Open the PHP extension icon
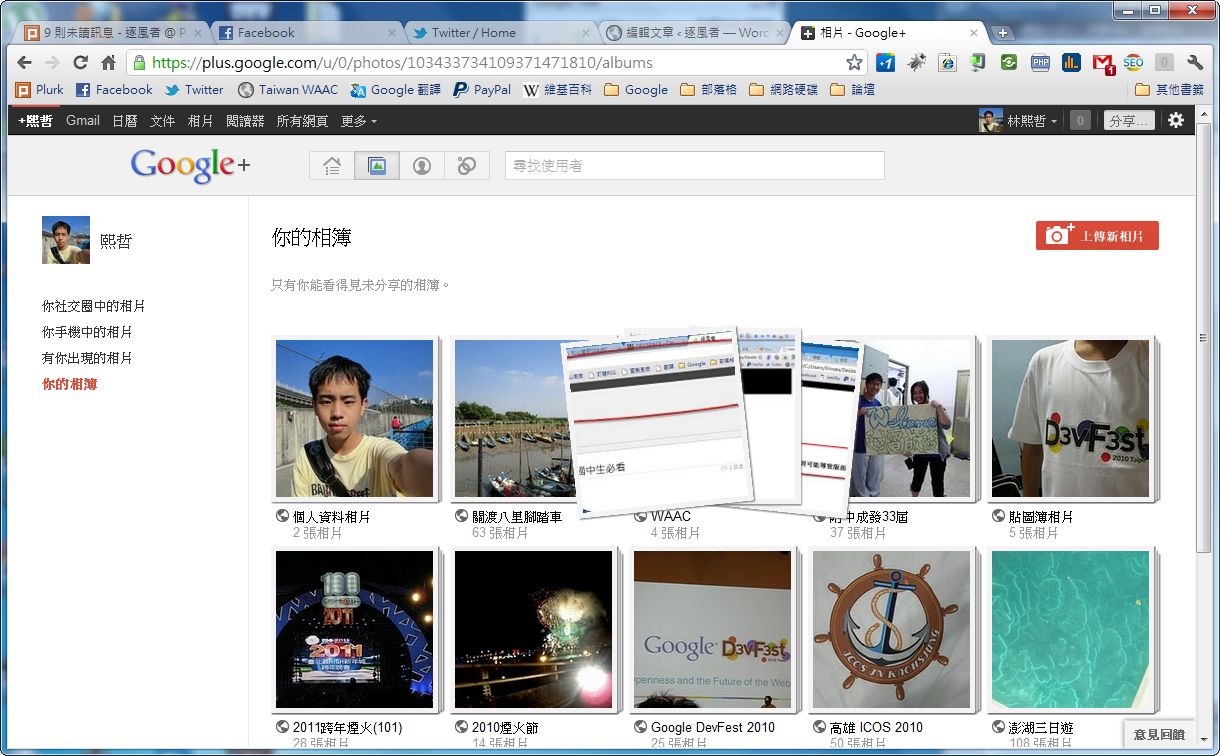Image resolution: width=1220 pixels, height=756 pixels. tap(1040, 62)
